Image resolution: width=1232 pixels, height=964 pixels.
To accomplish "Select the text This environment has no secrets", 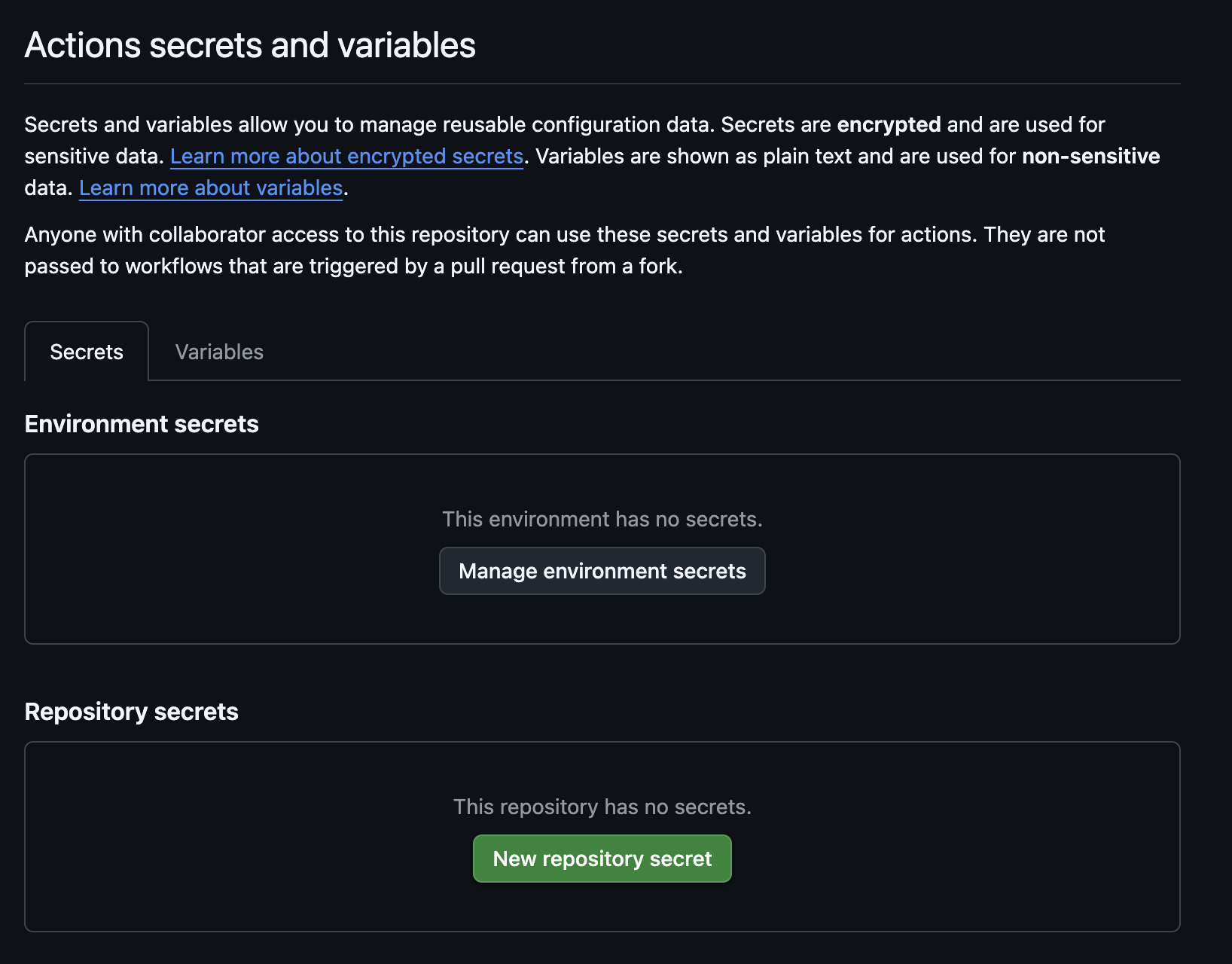I will pyautogui.click(x=602, y=519).
